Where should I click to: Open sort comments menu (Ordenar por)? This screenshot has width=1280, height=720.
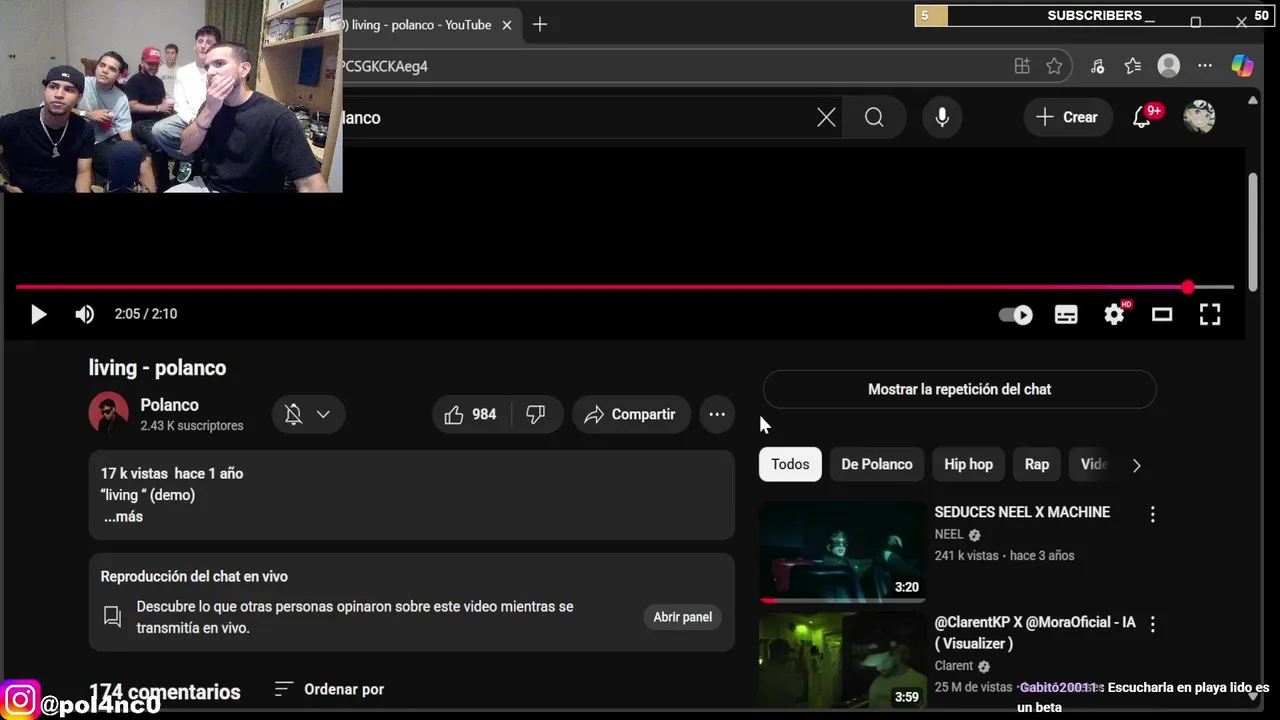329,689
